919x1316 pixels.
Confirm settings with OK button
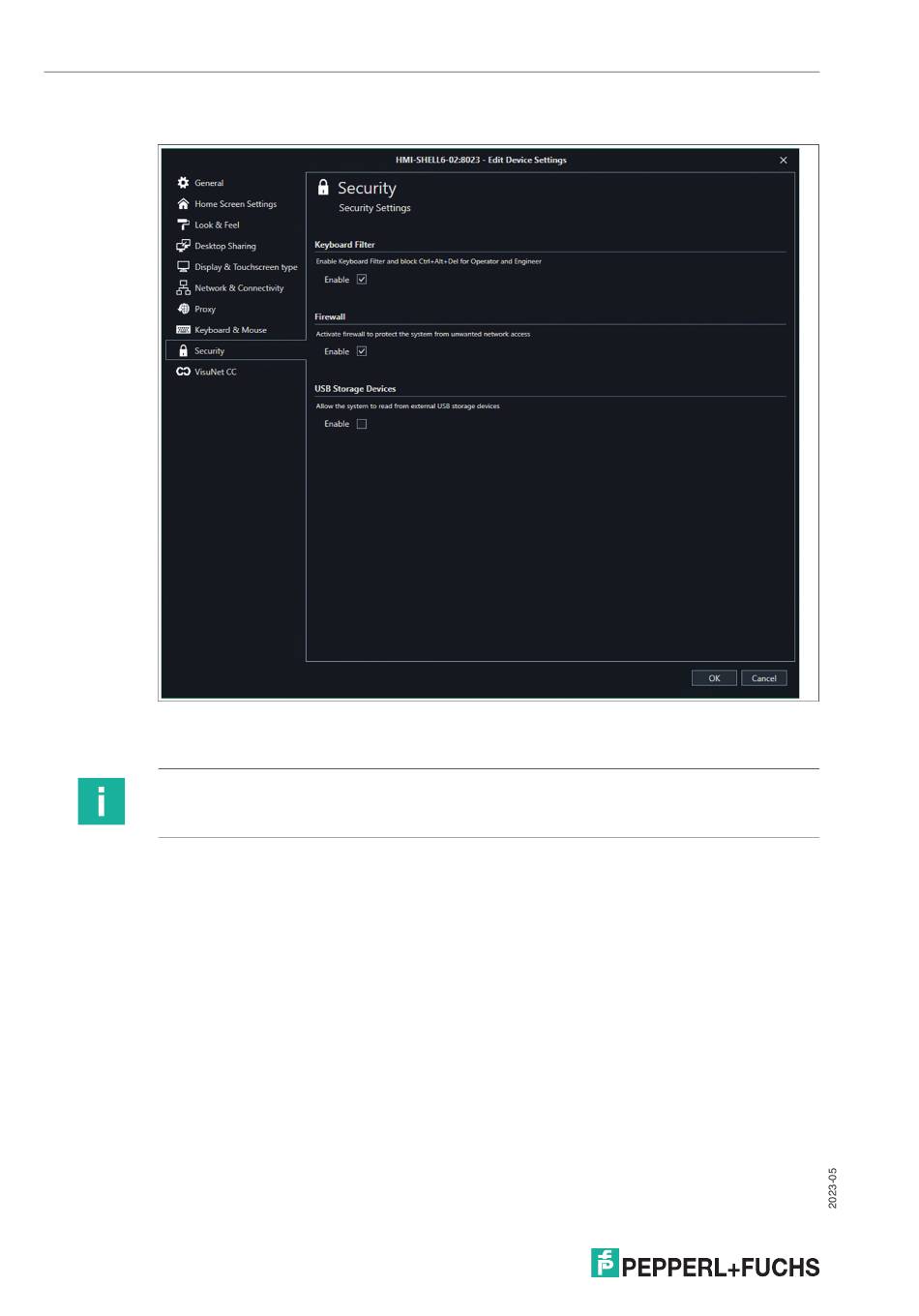pos(714,678)
